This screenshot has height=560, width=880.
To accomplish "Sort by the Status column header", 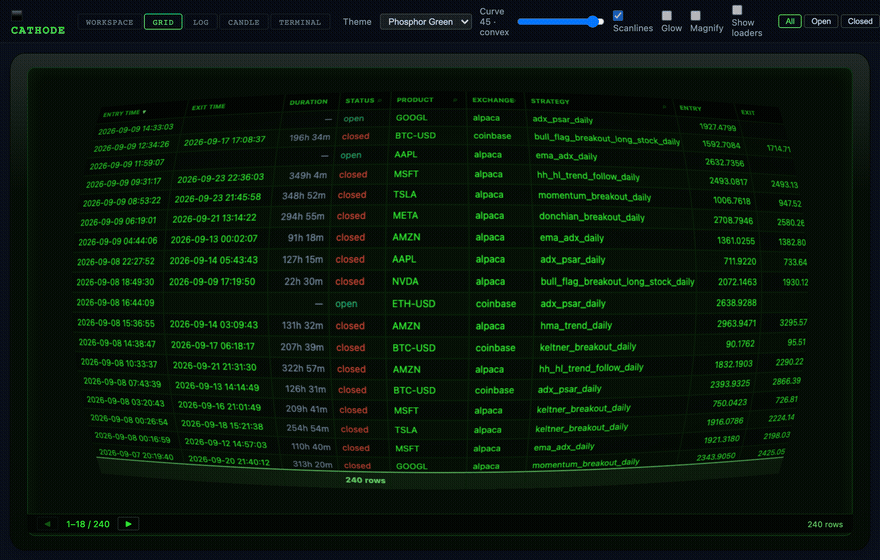I will tap(360, 100).
